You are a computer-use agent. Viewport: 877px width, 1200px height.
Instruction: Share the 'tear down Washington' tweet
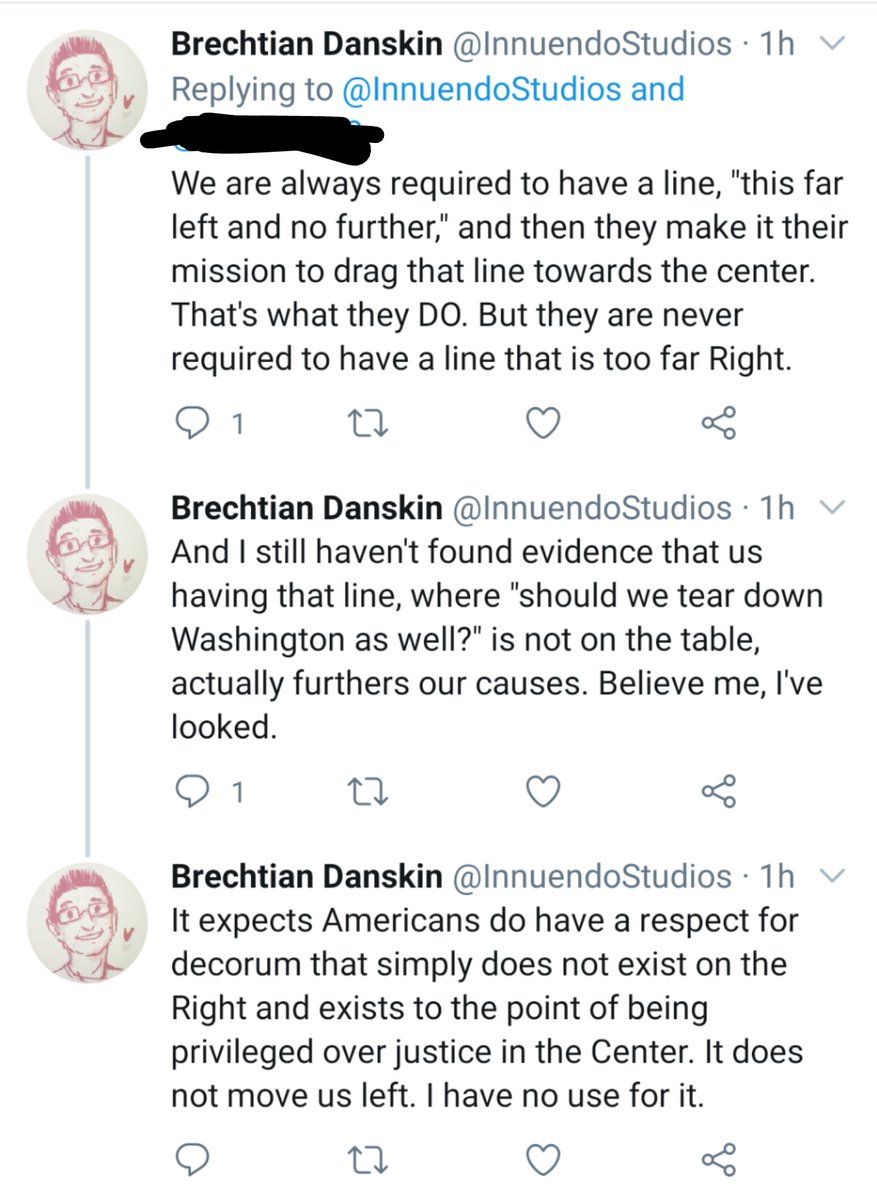pyautogui.click(x=718, y=791)
